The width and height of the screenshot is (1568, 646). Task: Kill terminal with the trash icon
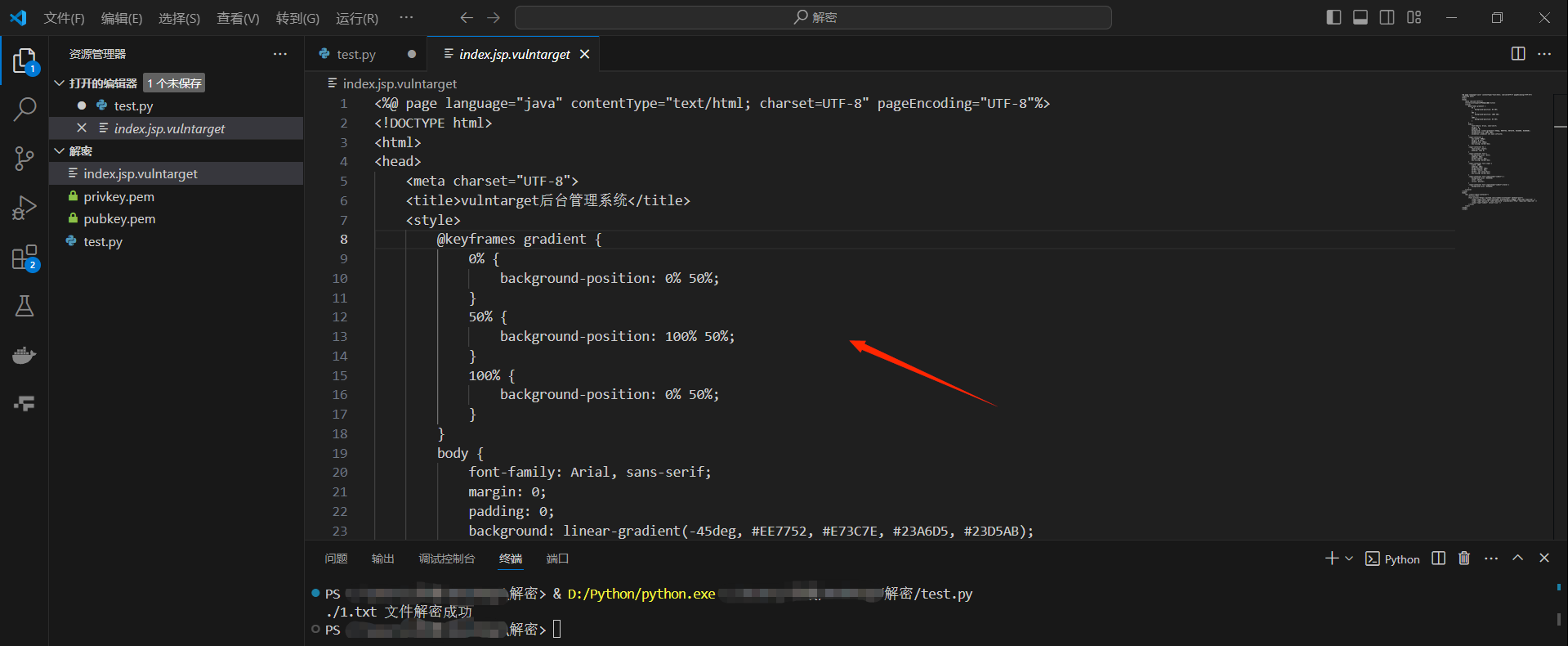[1463, 559]
